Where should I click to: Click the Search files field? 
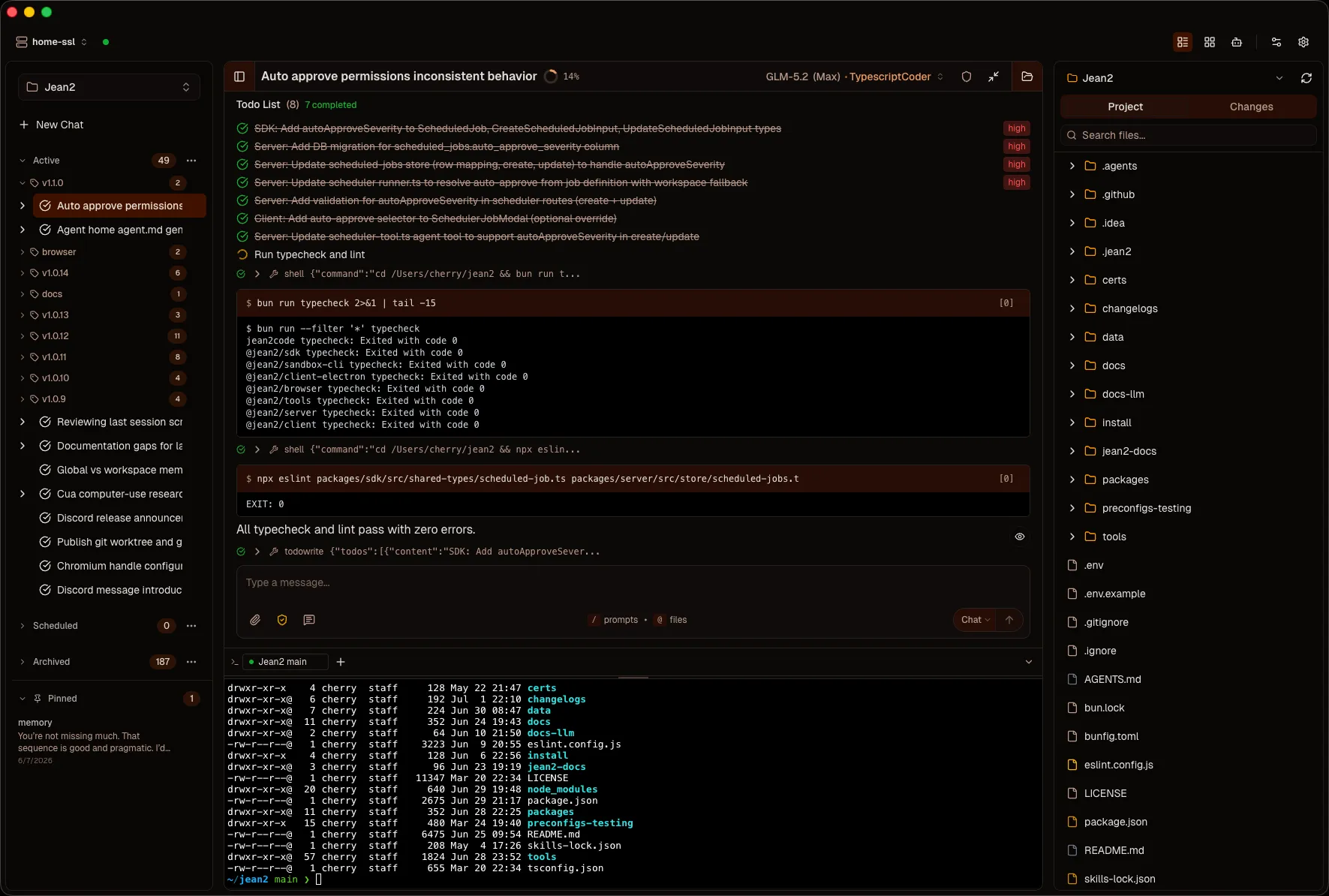tap(1189, 135)
